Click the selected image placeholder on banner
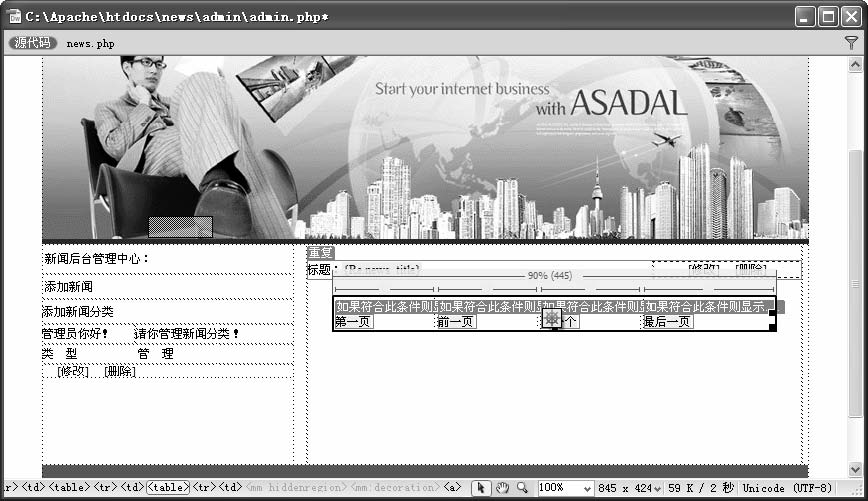 click(x=180, y=227)
